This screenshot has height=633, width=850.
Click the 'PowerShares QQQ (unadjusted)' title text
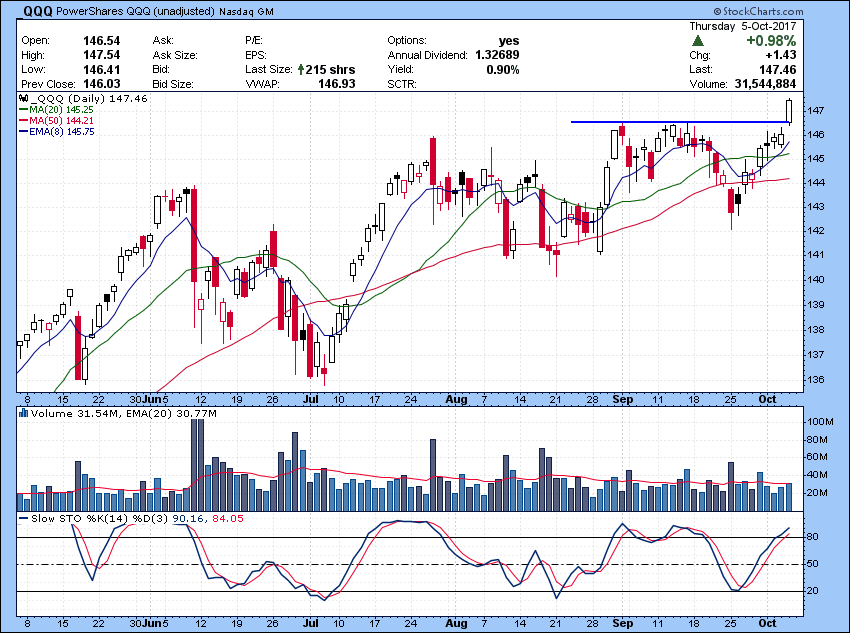136,11
